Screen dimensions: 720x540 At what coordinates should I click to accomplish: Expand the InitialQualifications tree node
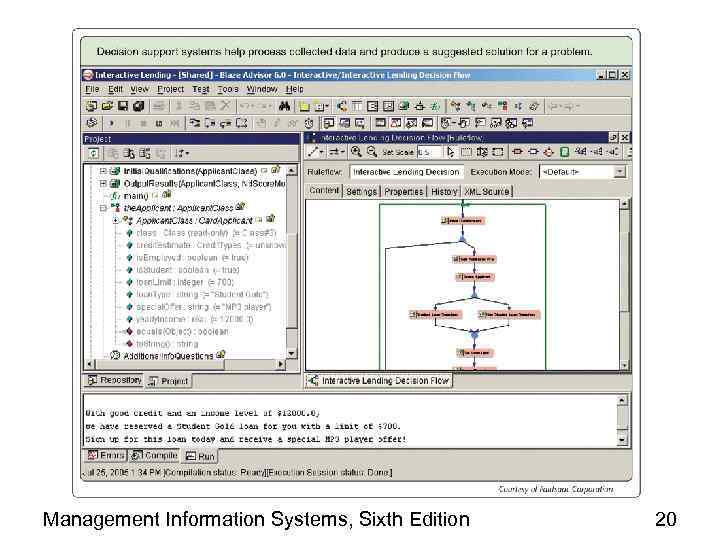pos(103,171)
